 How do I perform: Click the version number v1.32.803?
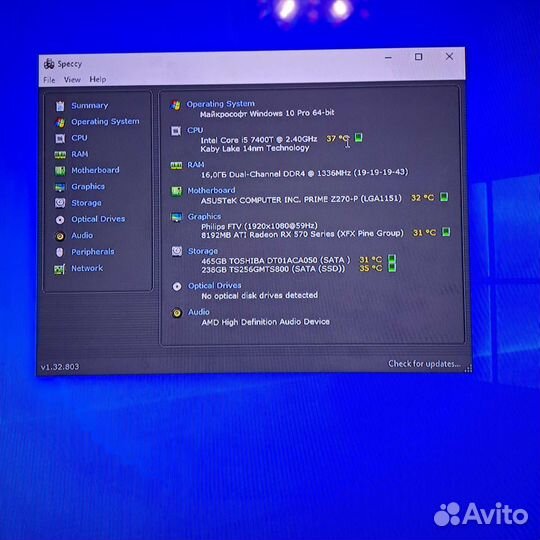[x=60, y=367]
